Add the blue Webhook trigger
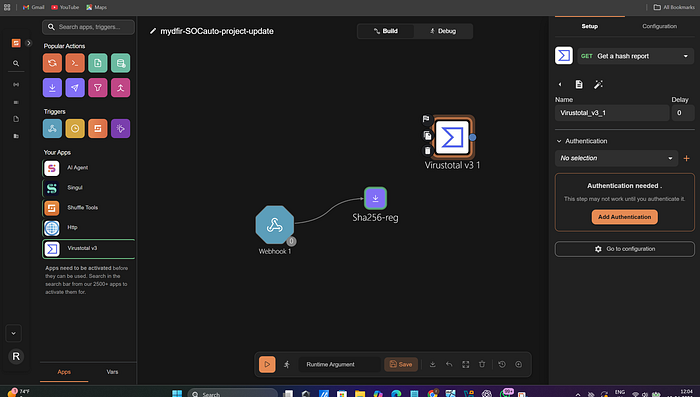 [x=52, y=129]
